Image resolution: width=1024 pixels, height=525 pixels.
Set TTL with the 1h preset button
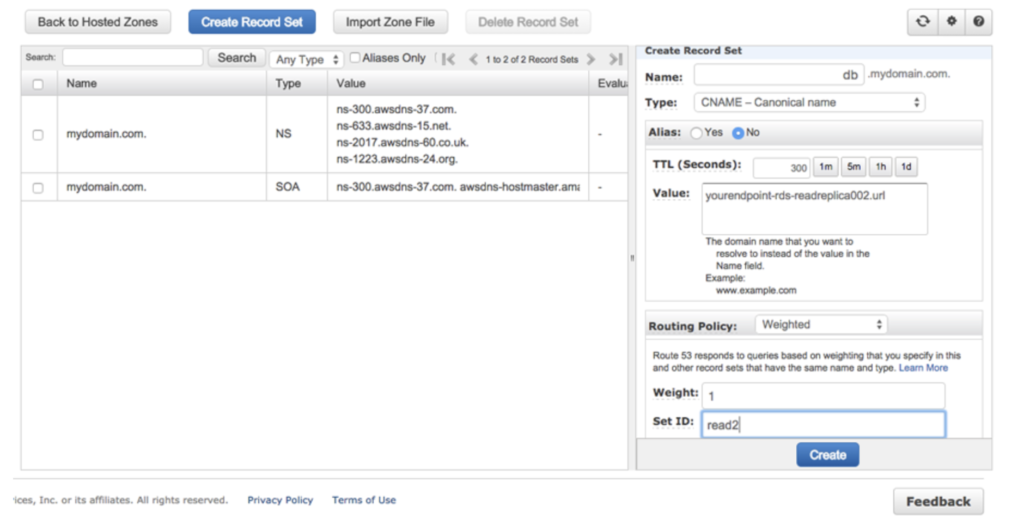pos(880,167)
